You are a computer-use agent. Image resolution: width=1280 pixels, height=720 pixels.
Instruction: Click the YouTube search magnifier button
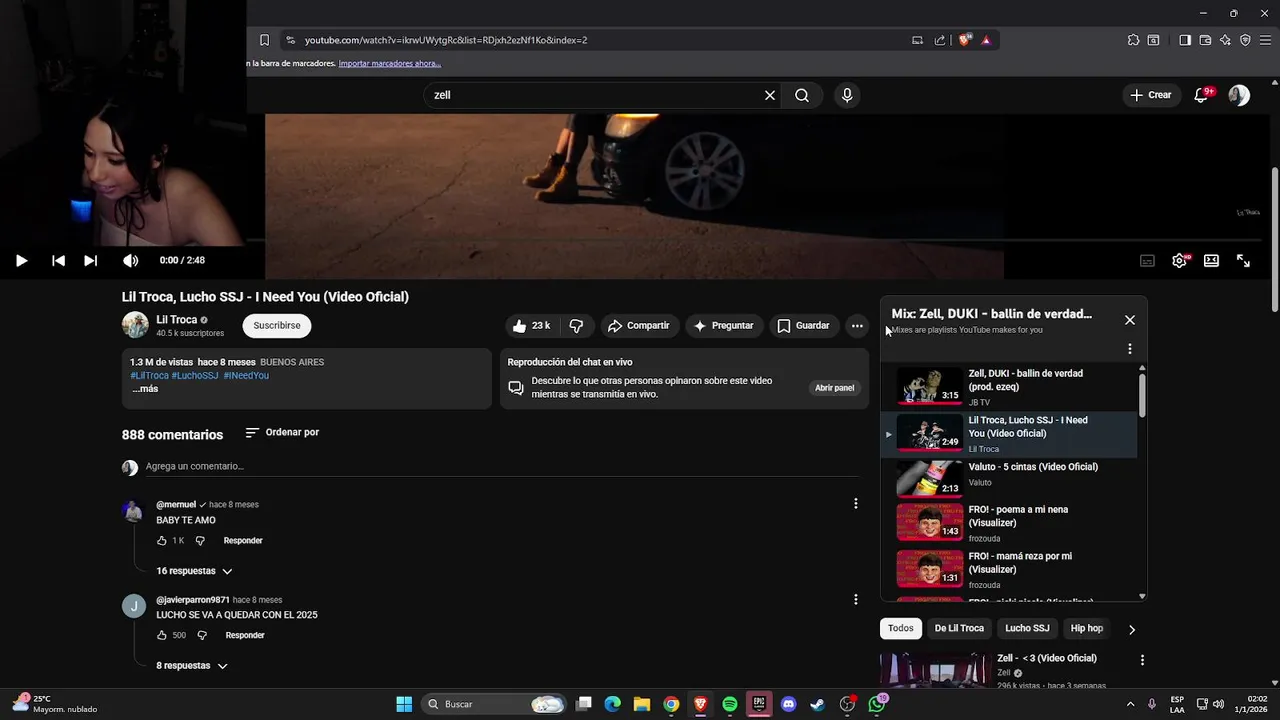tap(802, 95)
